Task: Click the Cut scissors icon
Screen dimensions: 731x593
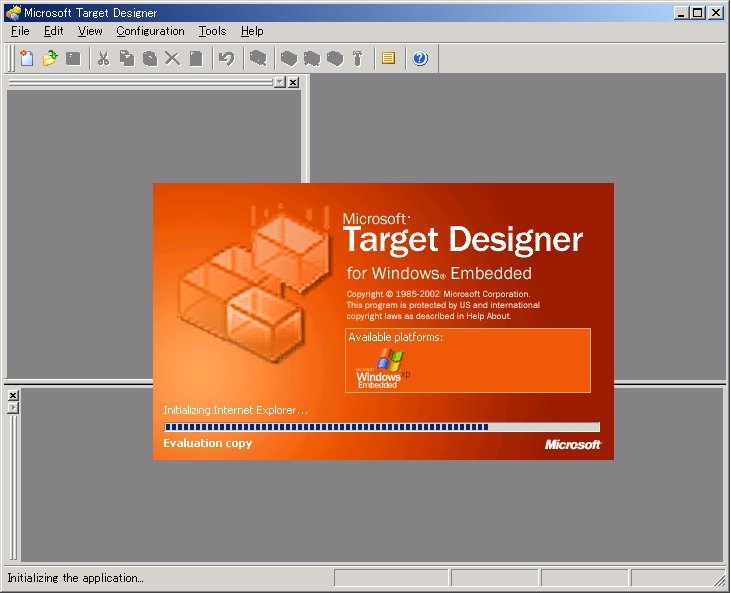Action: pos(103,58)
